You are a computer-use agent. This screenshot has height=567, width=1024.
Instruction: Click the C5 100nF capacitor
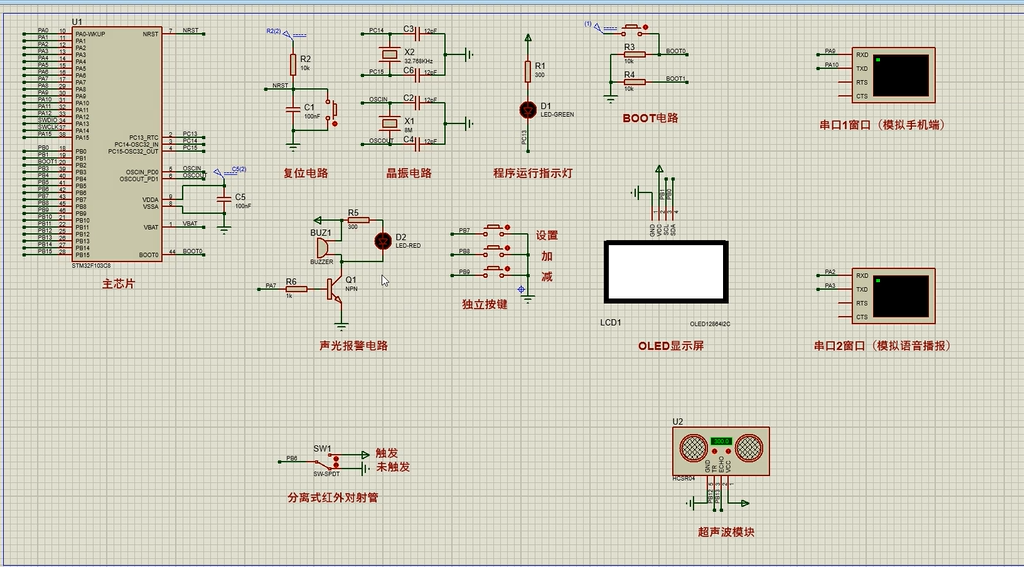(223, 198)
